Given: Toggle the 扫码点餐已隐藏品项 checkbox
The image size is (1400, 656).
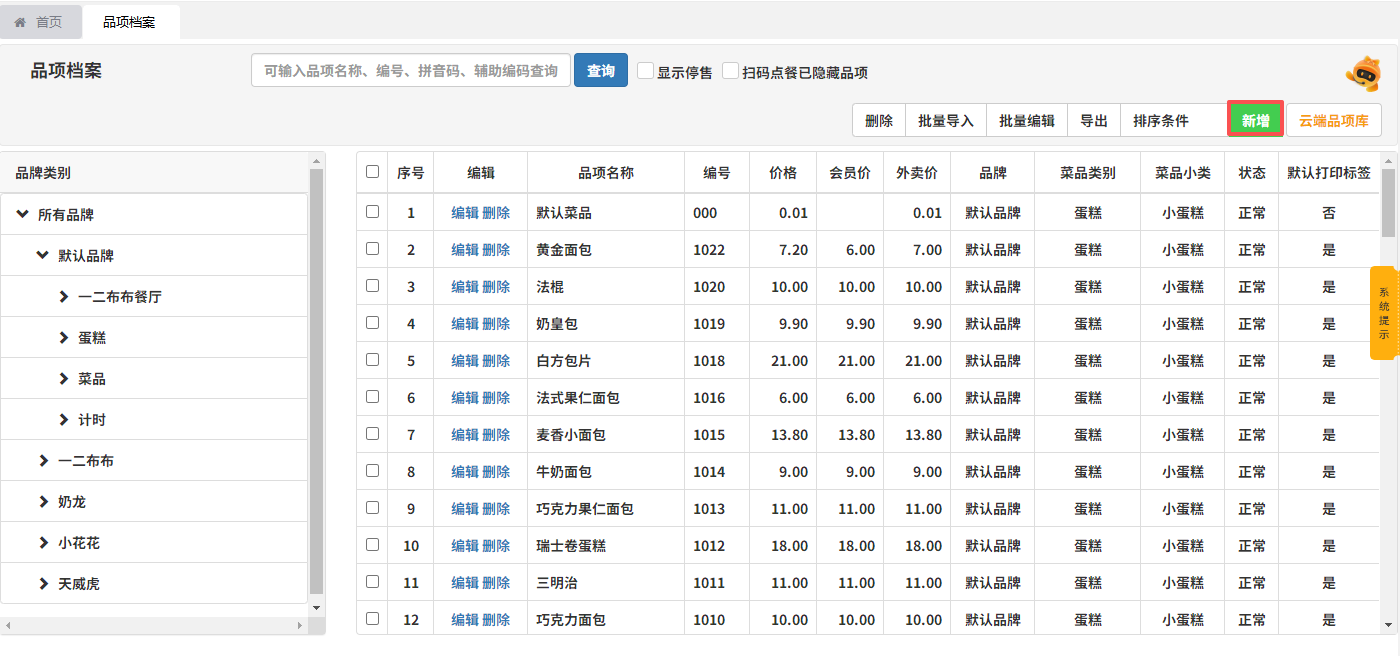Looking at the screenshot, I should (731, 71).
